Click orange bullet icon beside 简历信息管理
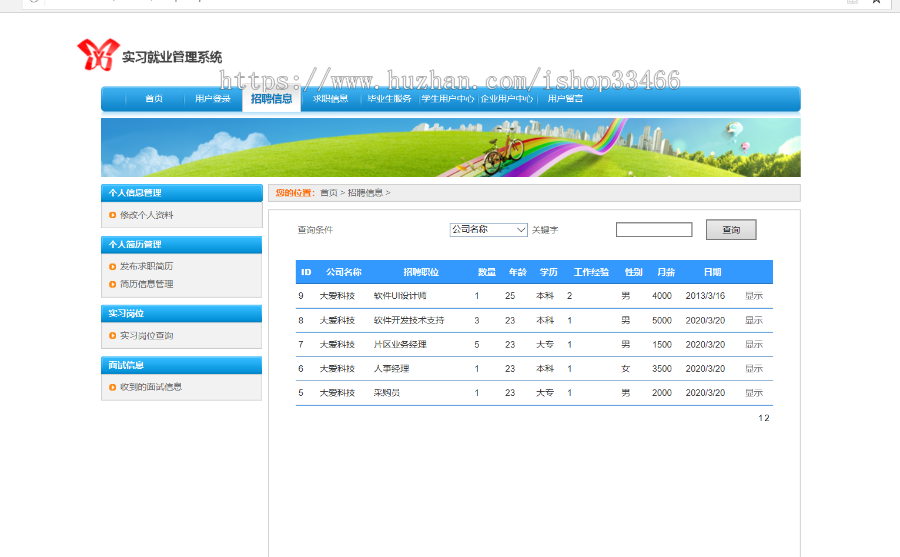 click(112, 284)
